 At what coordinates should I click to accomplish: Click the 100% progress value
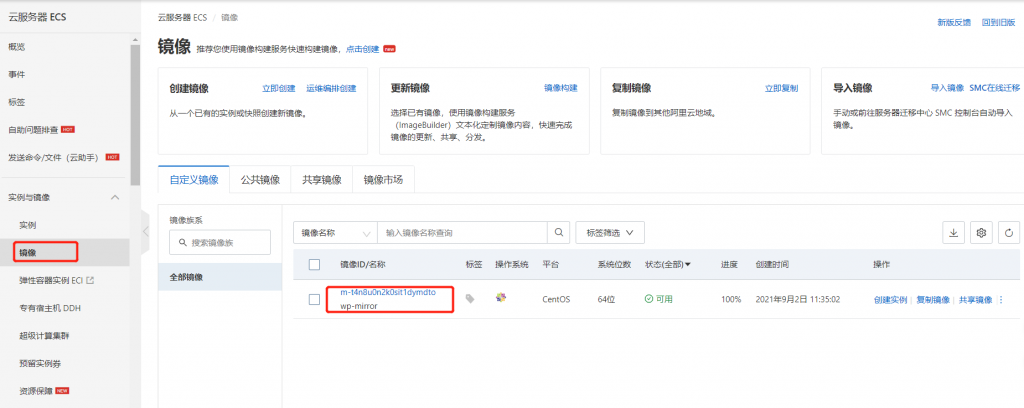point(731,299)
